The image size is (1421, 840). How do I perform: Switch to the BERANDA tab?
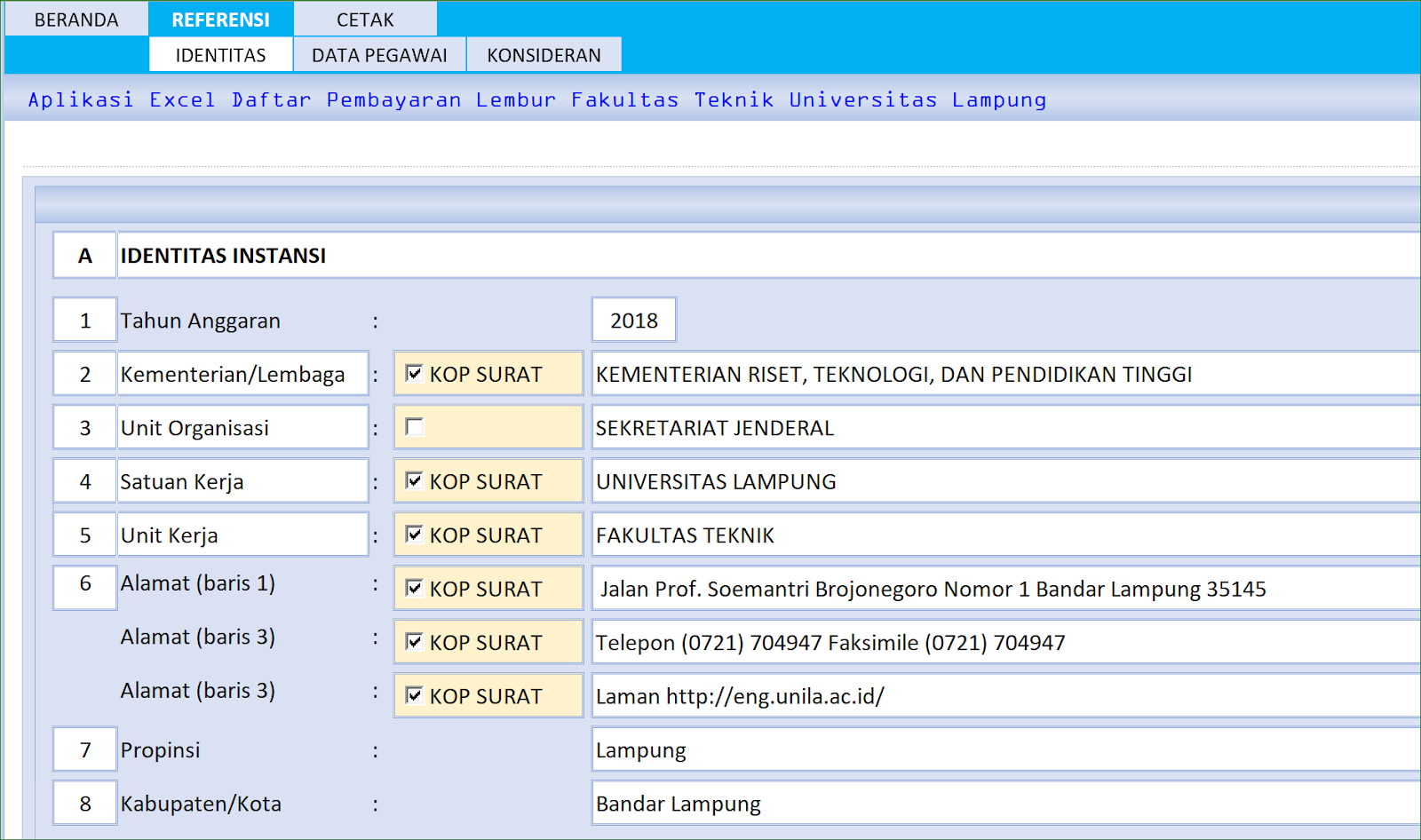point(75,18)
